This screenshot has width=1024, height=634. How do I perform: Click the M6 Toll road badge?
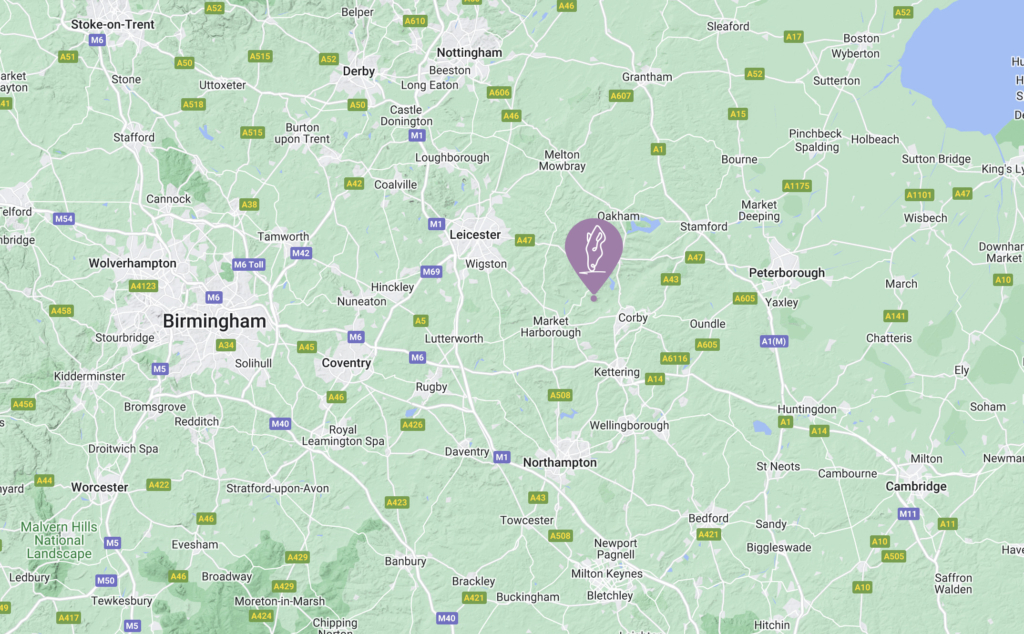[249, 264]
